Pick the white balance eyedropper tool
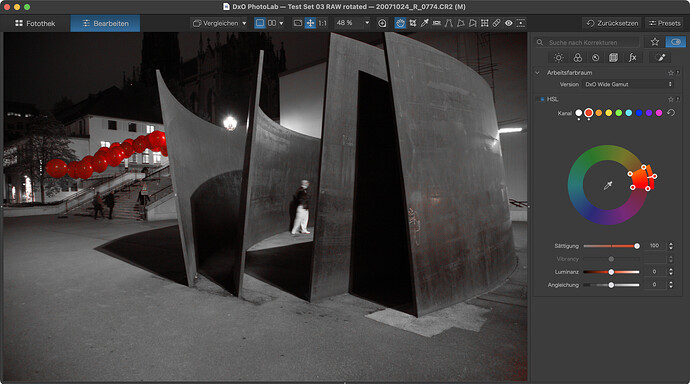The image size is (690, 384). [424, 23]
